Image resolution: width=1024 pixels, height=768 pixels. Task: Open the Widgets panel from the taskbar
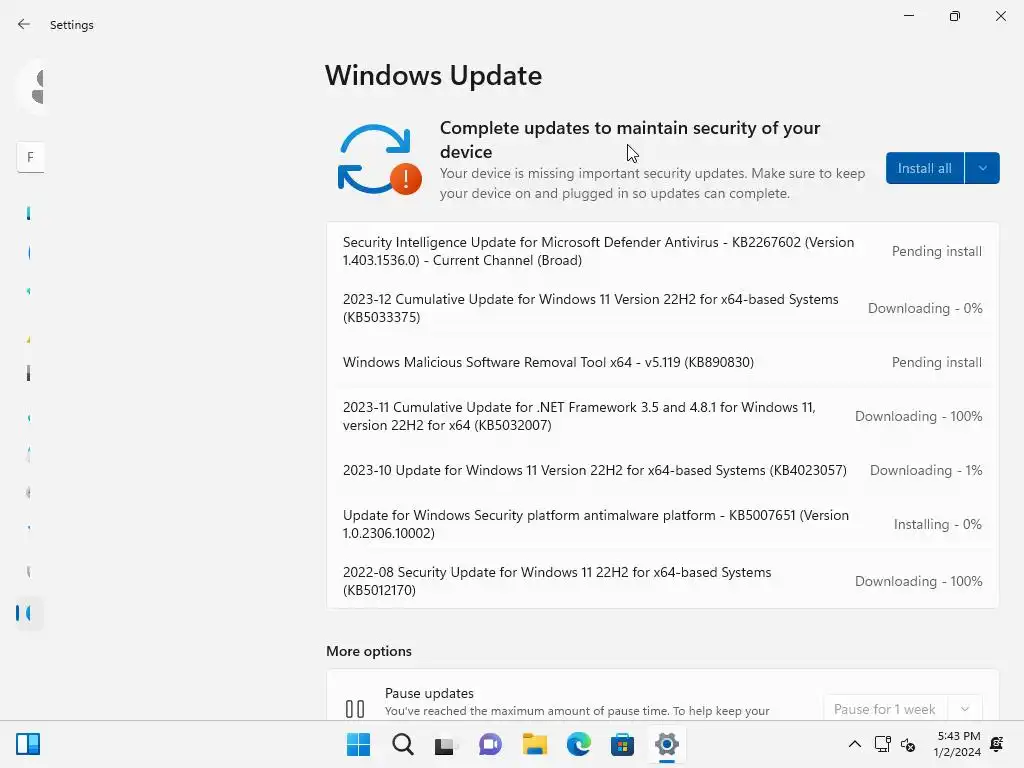[x=28, y=744]
